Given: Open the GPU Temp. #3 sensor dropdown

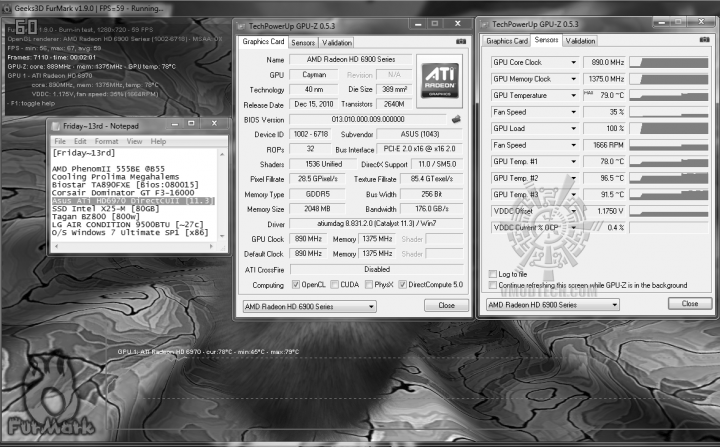Looking at the screenshot, I should pos(574,195).
